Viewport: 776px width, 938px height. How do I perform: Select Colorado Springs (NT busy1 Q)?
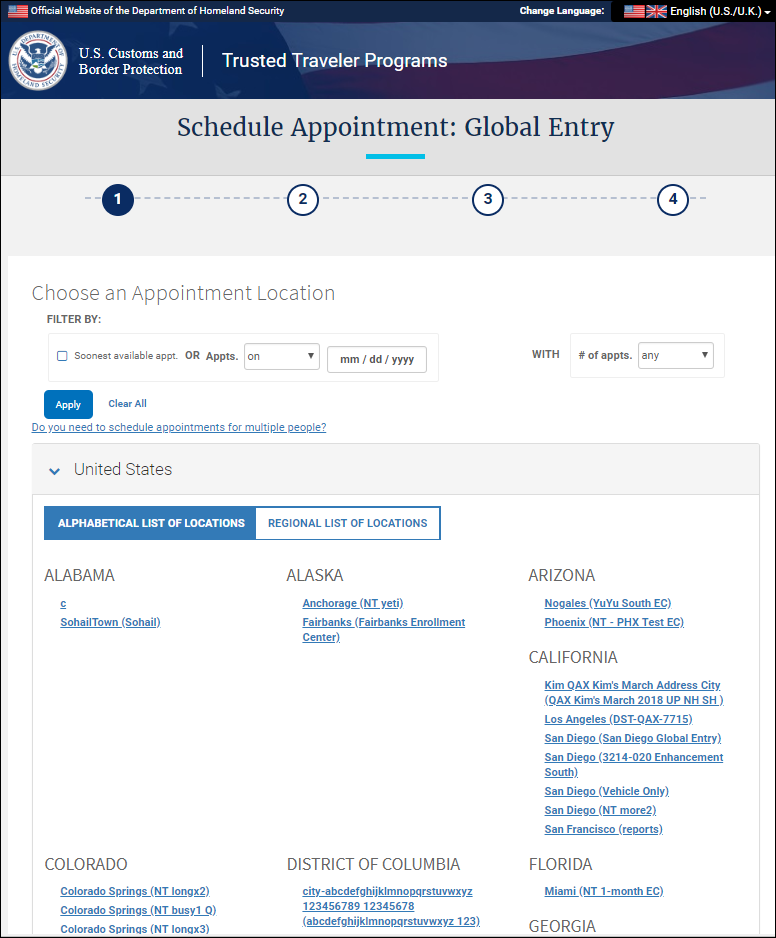point(138,910)
